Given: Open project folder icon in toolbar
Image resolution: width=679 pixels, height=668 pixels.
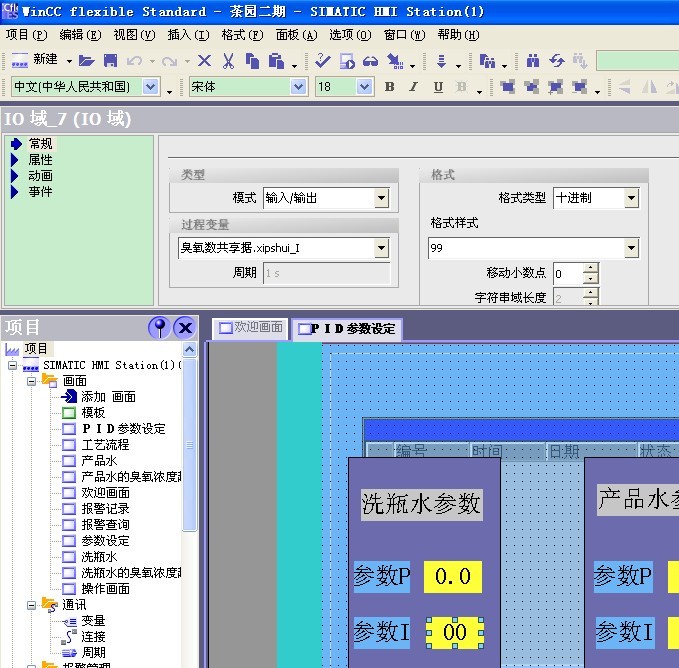Looking at the screenshot, I should [87, 61].
